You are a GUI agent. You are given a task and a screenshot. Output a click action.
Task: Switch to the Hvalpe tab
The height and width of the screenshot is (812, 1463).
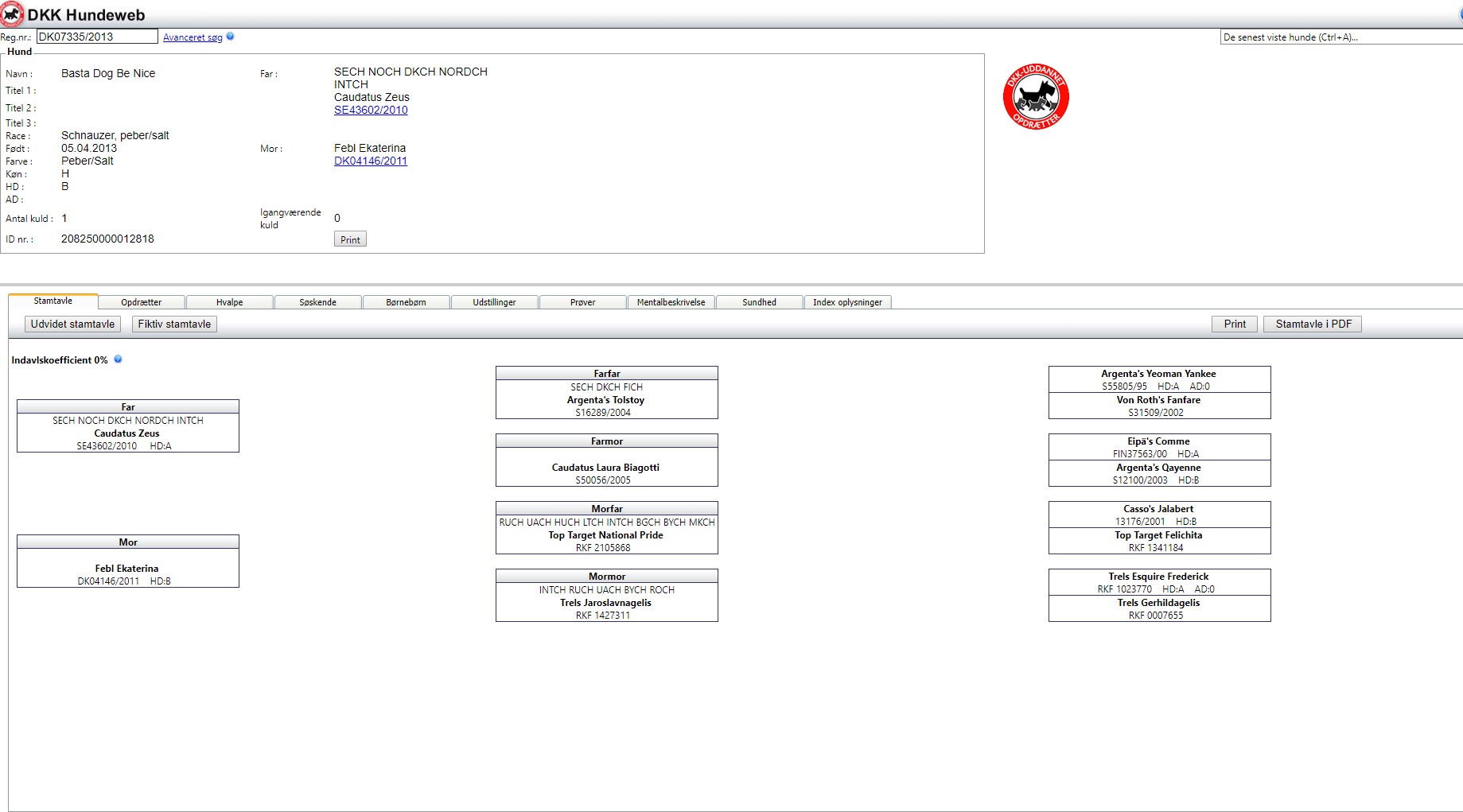pos(230,302)
